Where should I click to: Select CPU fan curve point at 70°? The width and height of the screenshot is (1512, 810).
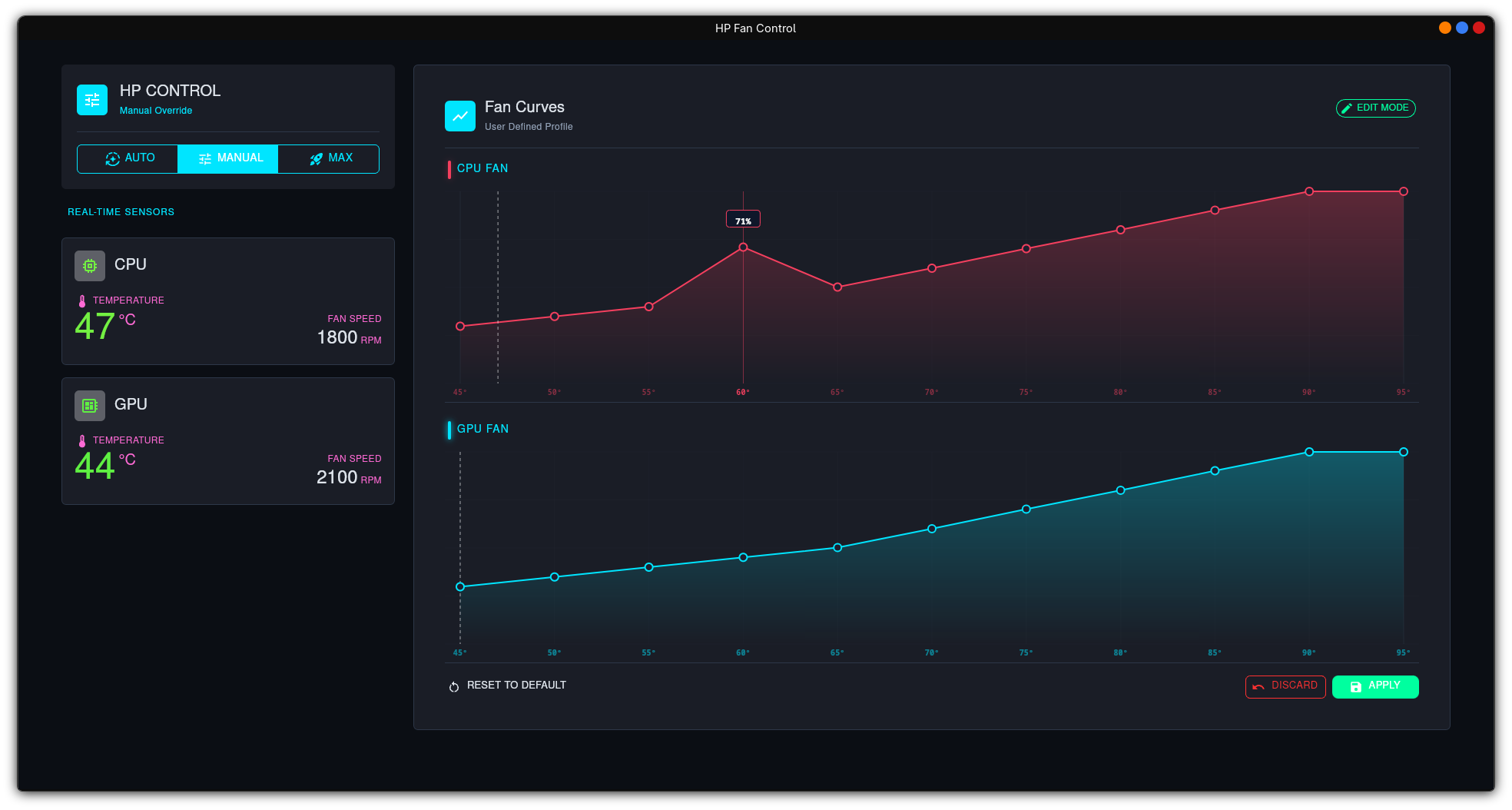(x=932, y=268)
